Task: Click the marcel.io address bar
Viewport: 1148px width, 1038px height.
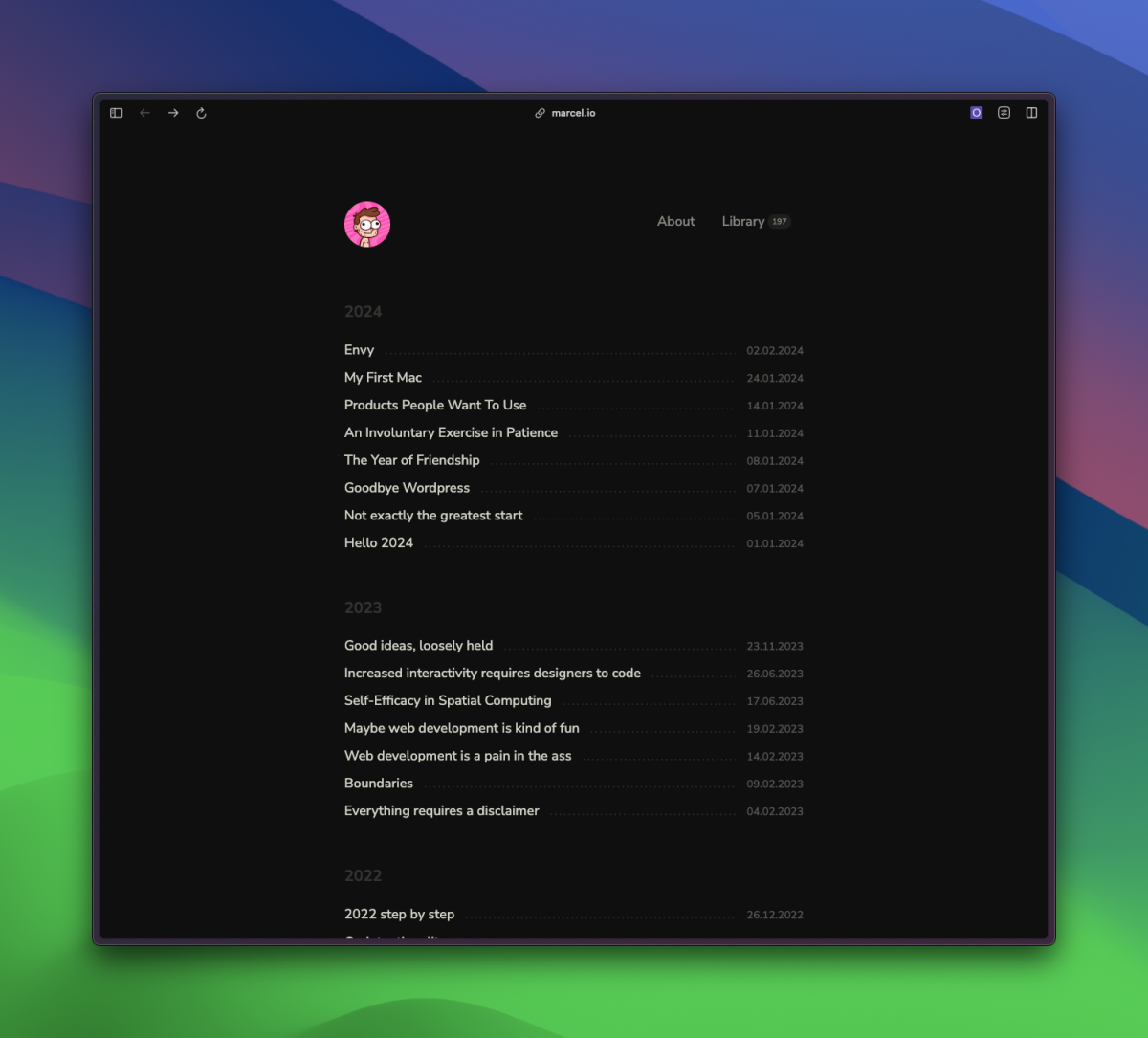Action: (573, 113)
